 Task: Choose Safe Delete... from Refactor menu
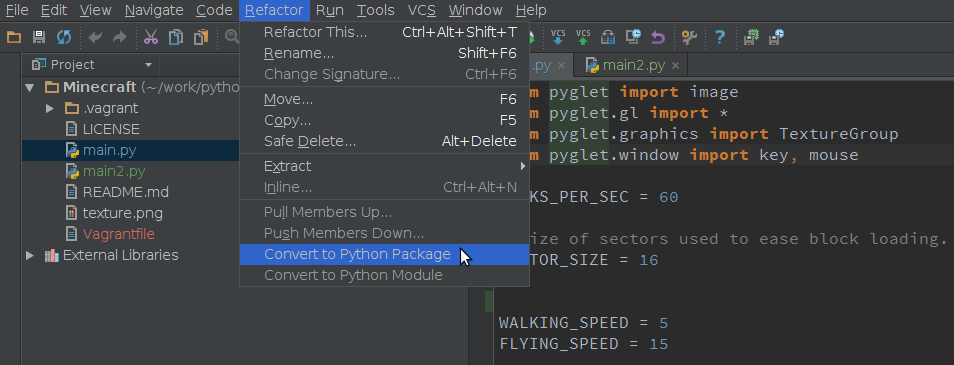pos(385,142)
